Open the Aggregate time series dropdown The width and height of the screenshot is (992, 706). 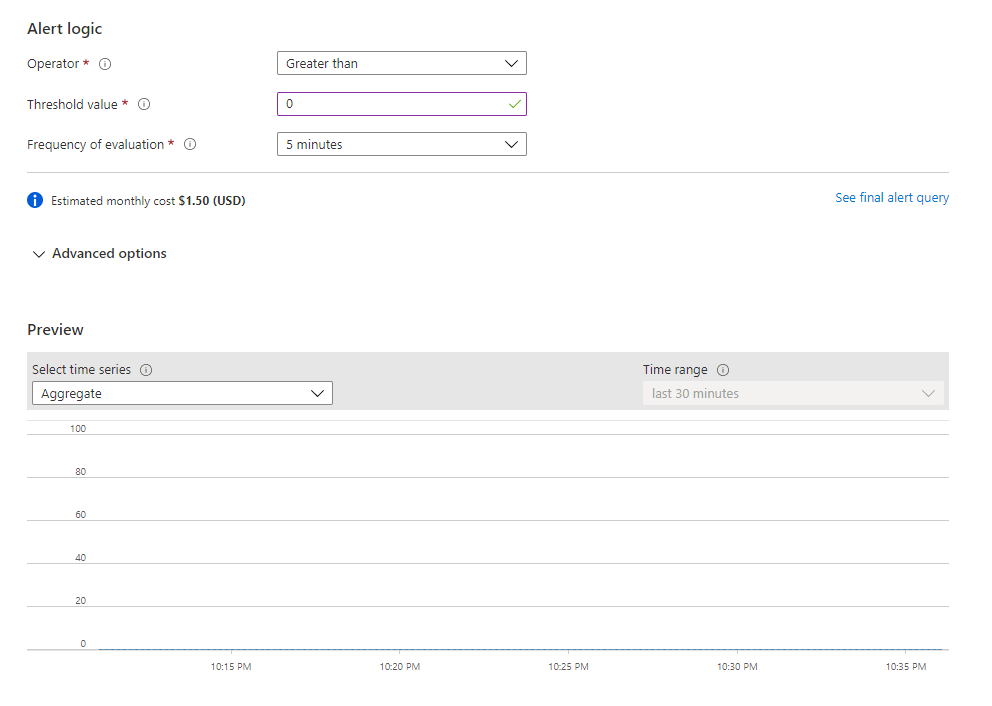pos(182,394)
